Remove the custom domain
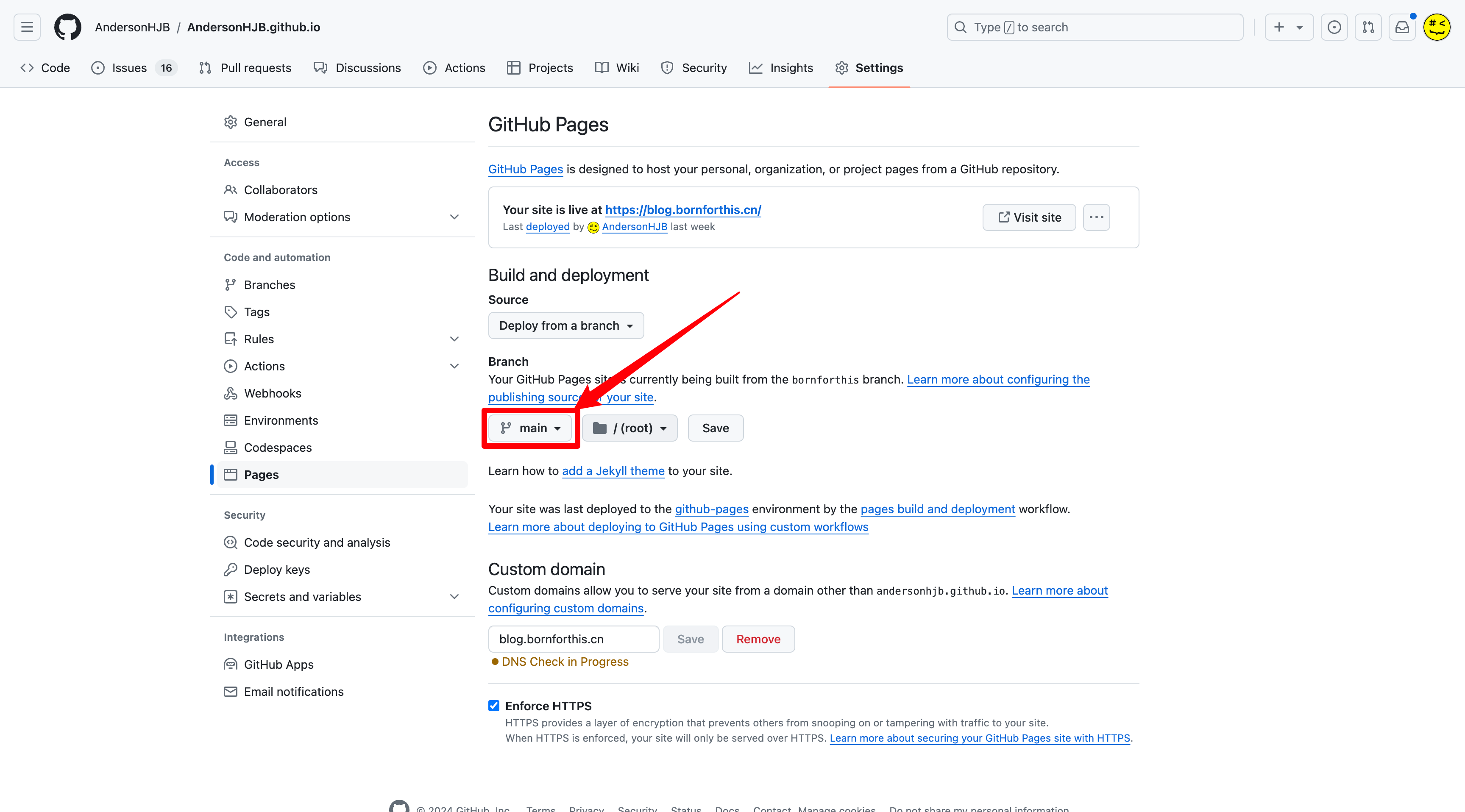Image resolution: width=1465 pixels, height=812 pixels. point(758,639)
